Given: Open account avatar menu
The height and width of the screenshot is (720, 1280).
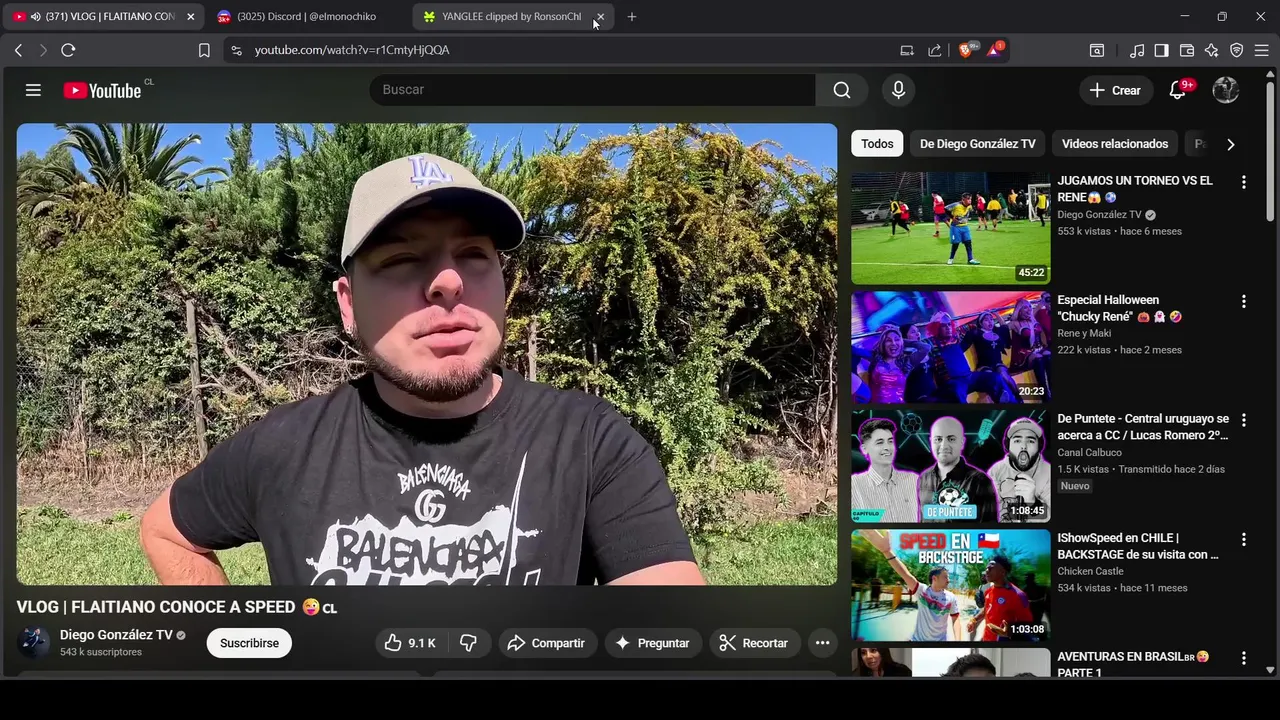Looking at the screenshot, I should (x=1226, y=90).
